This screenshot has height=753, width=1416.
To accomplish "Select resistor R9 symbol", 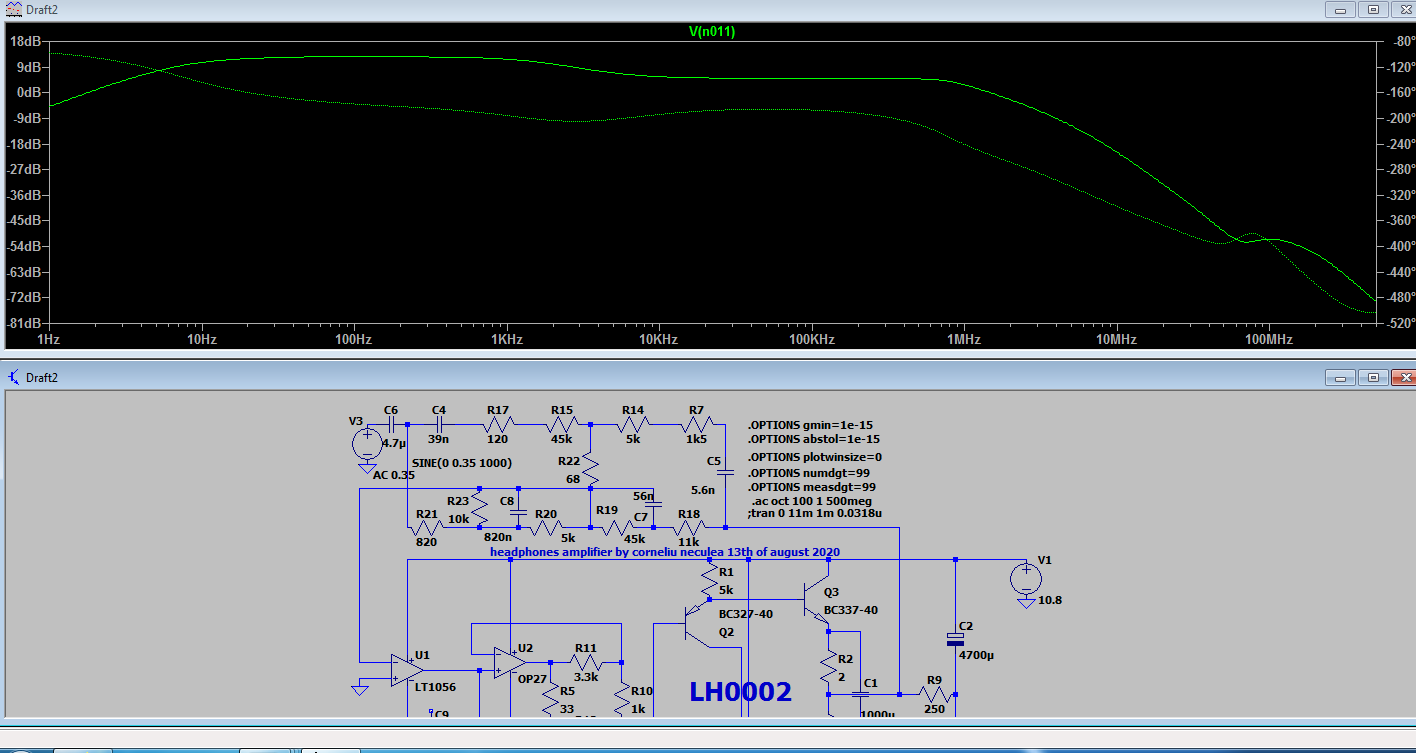I will [x=934, y=693].
